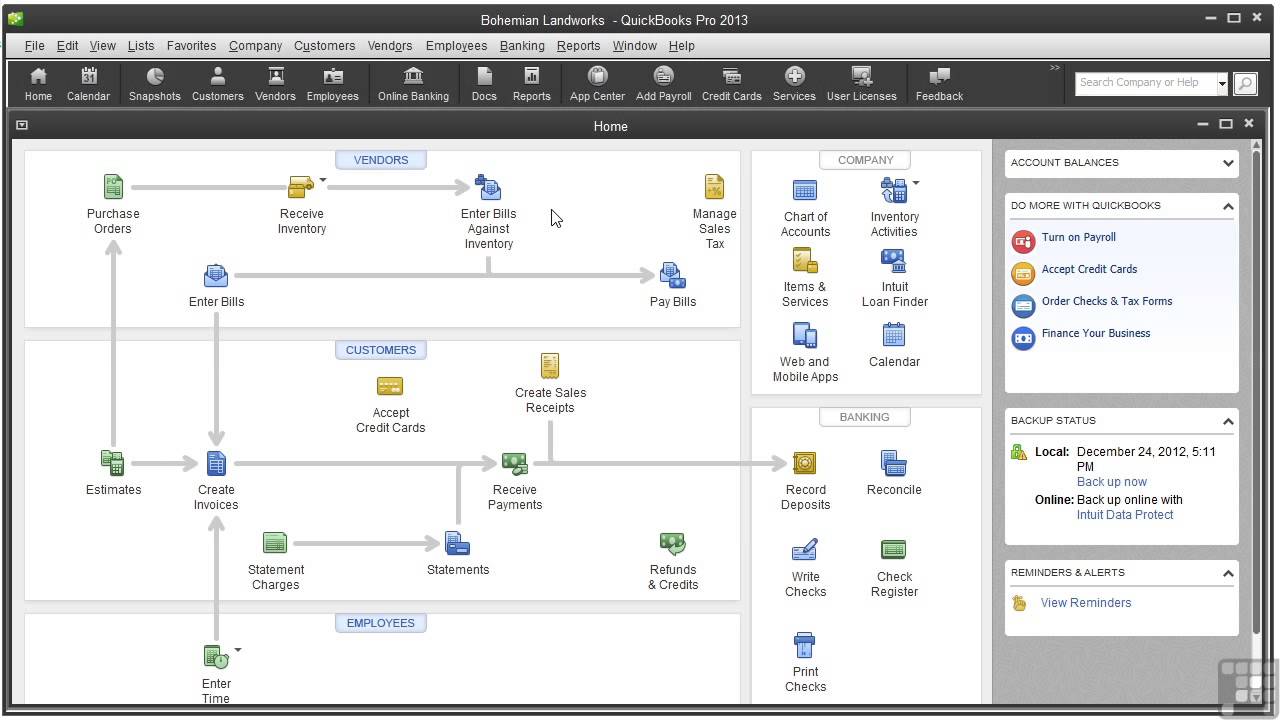1280x720 pixels.
Task: Click Create Sales Receipts icon
Action: click(549, 366)
